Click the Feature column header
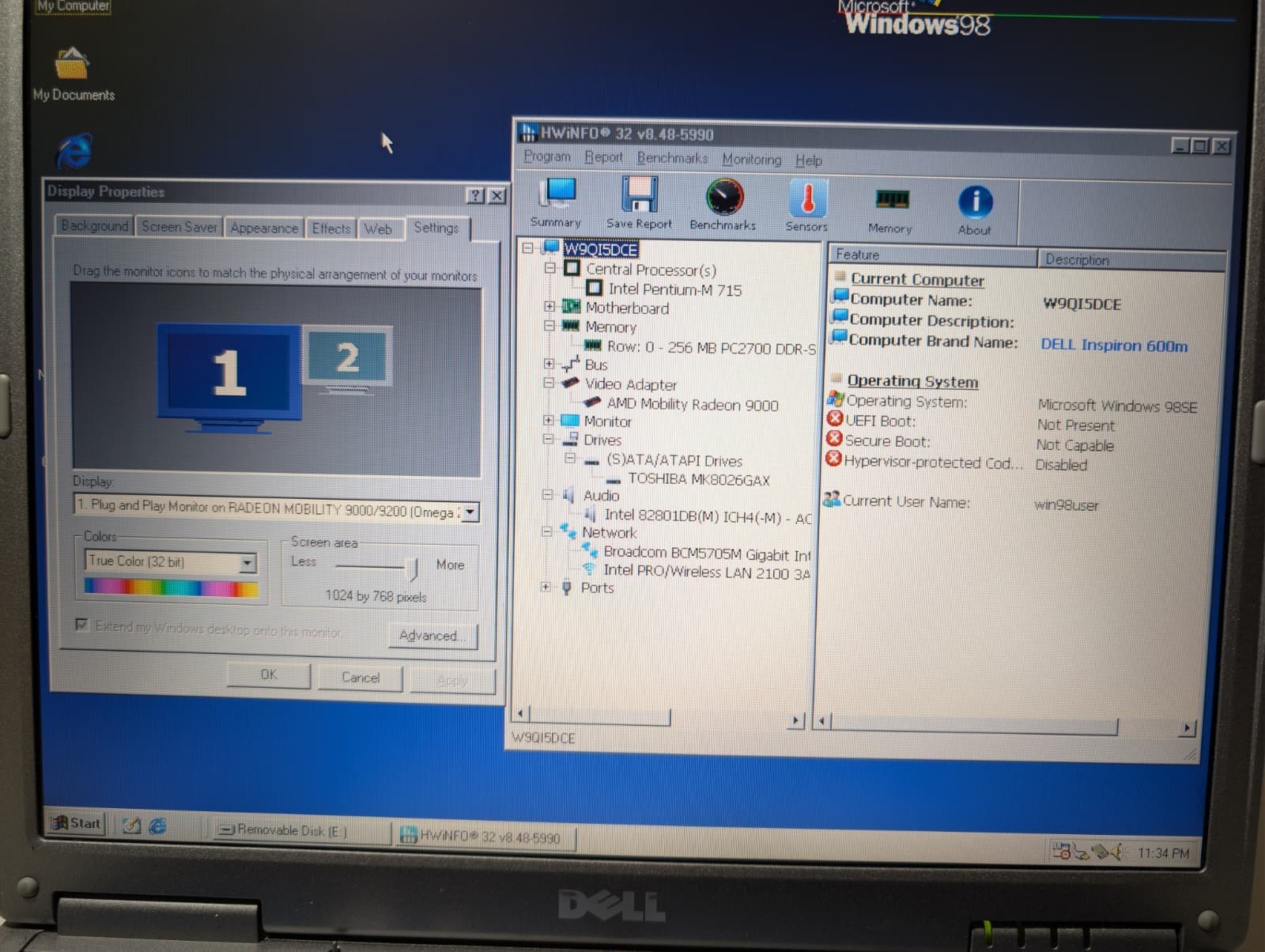This screenshot has width=1265, height=952. click(934, 255)
